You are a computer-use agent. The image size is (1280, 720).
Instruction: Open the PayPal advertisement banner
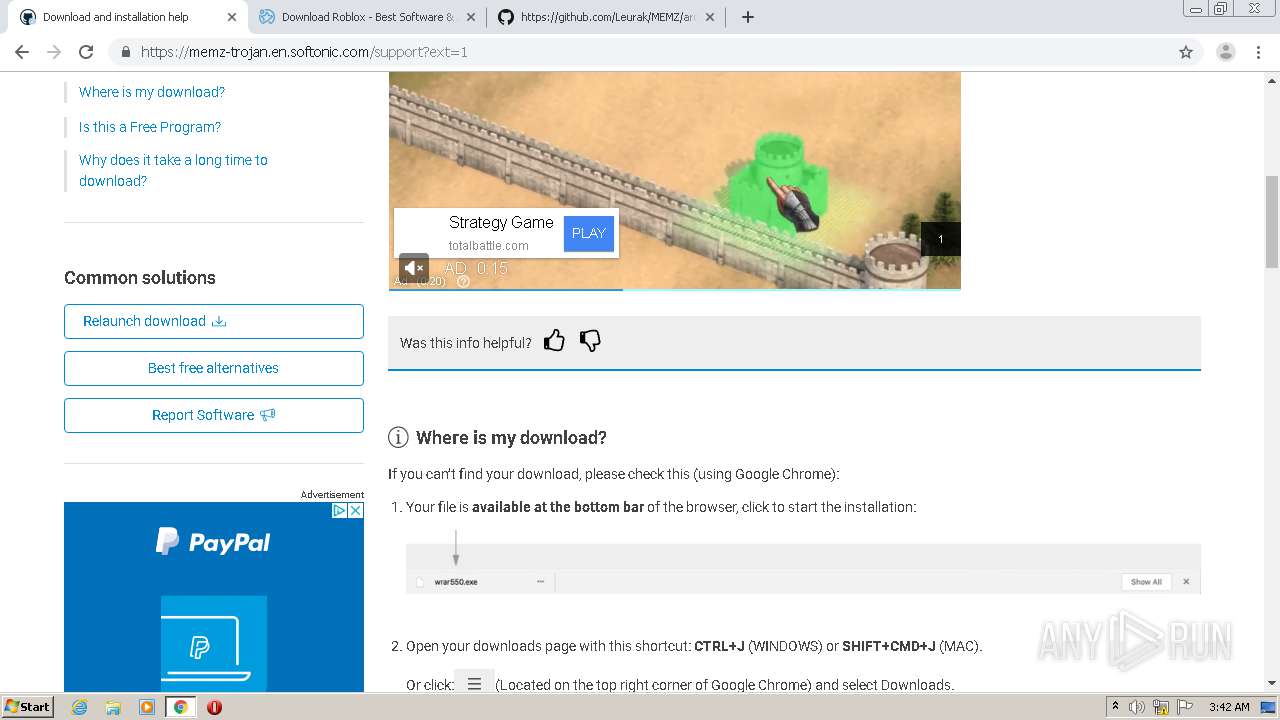(x=214, y=597)
